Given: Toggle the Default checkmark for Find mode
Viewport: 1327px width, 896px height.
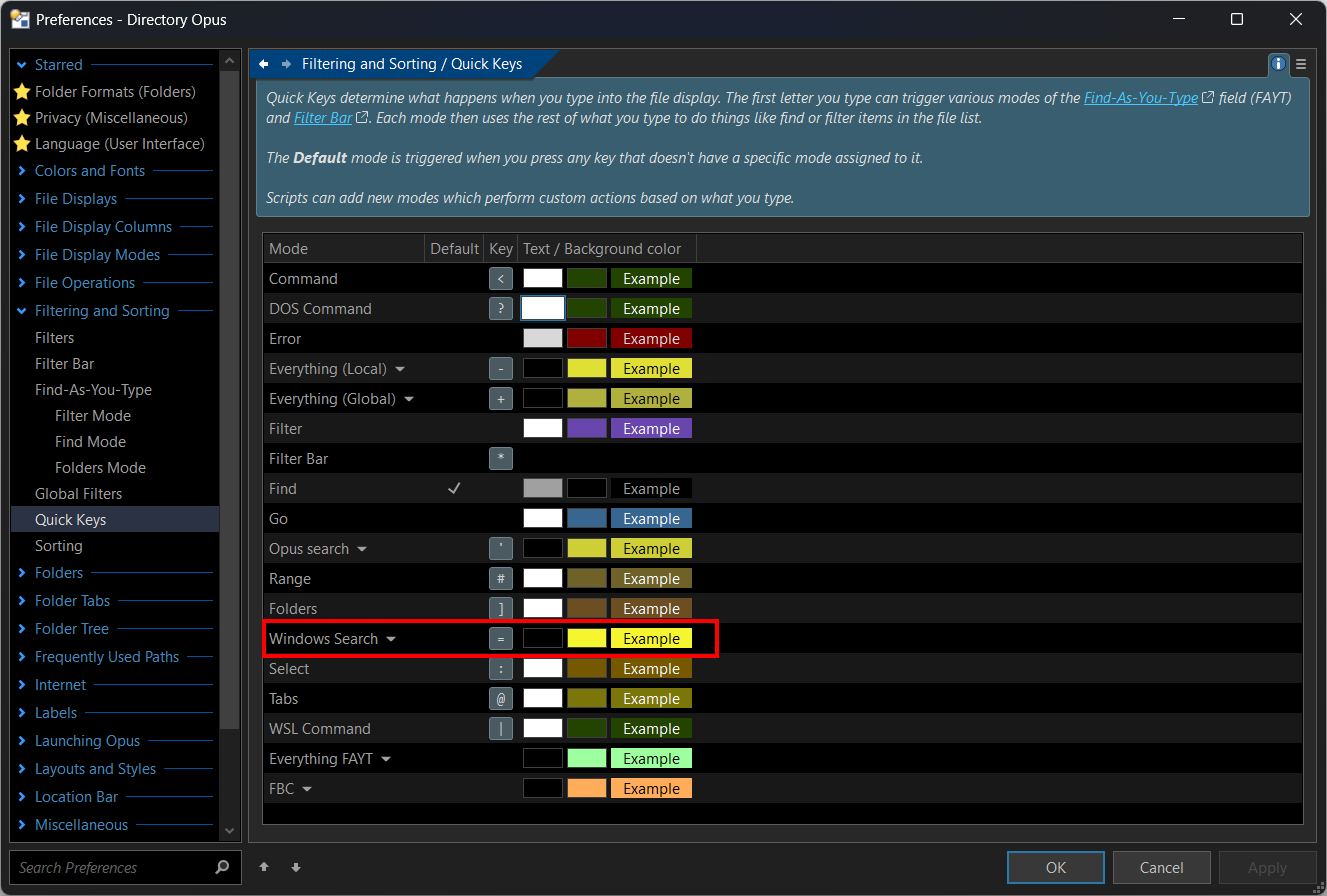Looking at the screenshot, I should pyautogui.click(x=454, y=488).
